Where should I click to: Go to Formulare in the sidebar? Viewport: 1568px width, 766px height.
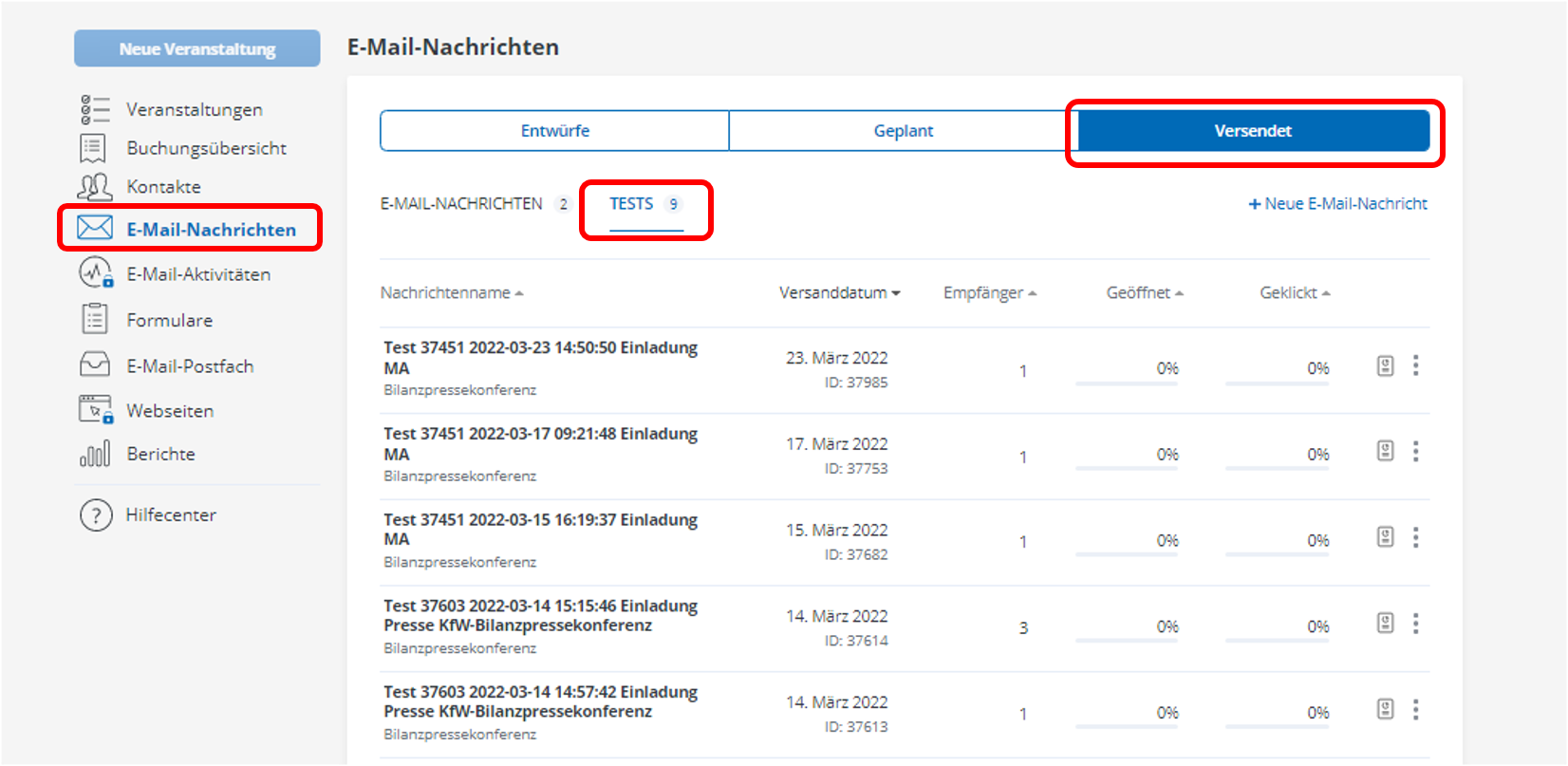[x=170, y=320]
